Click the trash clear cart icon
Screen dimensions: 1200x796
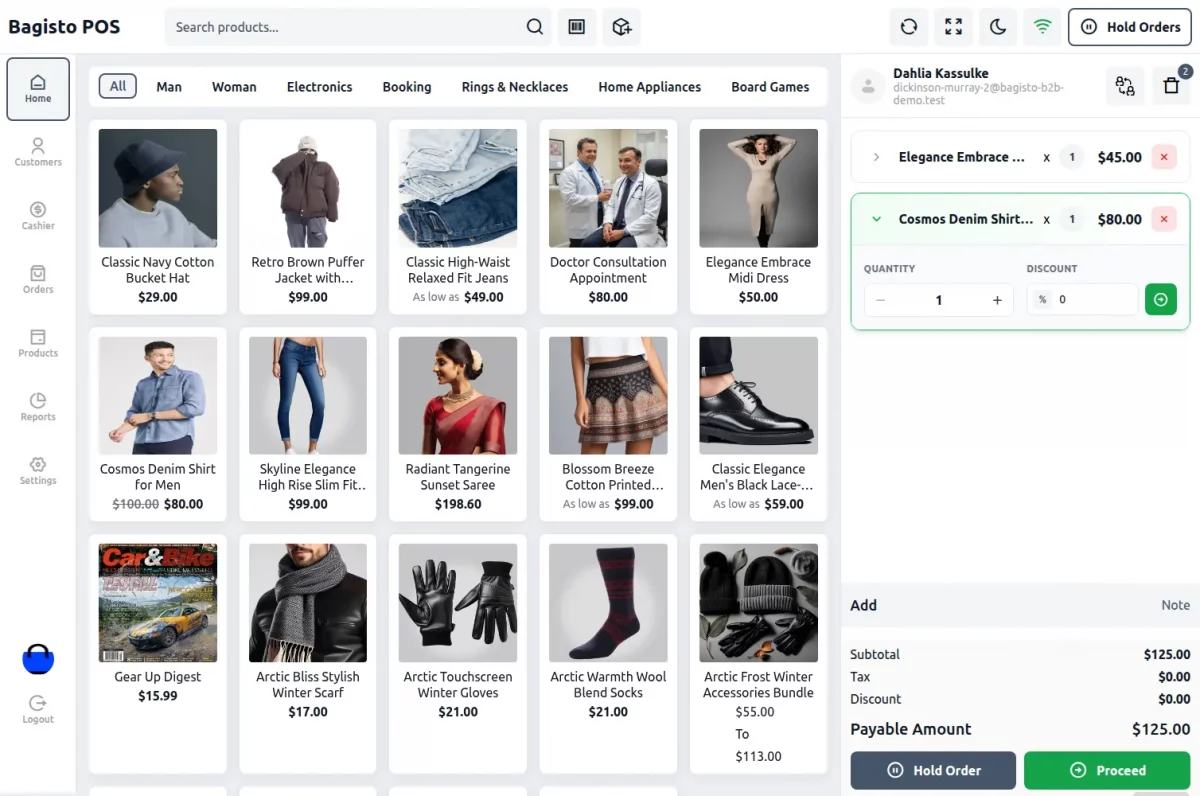click(x=1172, y=86)
